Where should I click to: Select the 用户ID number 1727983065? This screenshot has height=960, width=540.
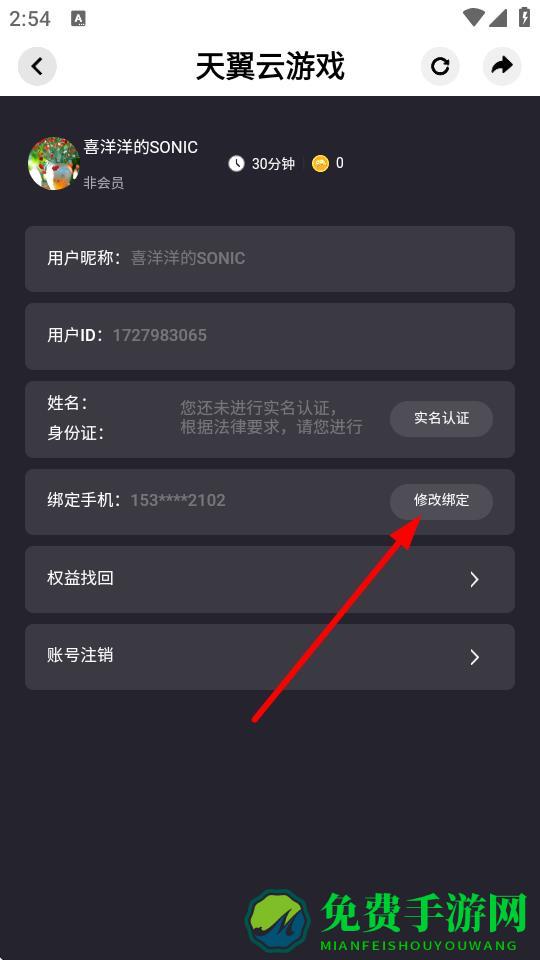(x=160, y=336)
